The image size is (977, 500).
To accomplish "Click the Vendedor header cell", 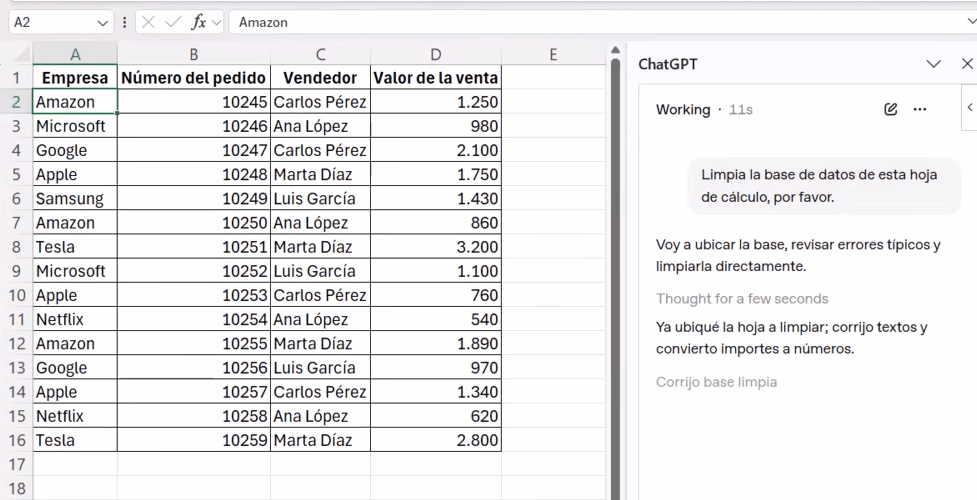I will coord(320,78).
